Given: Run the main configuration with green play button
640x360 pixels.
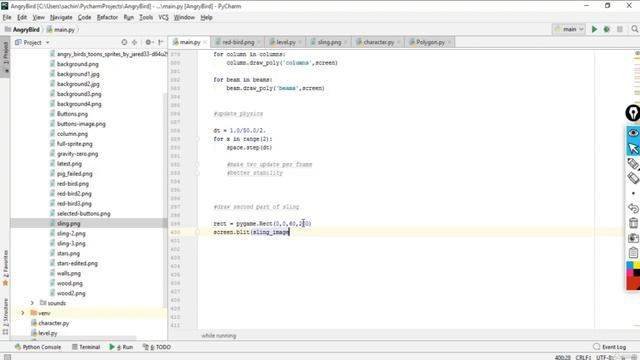Looking at the screenshot, I should tap(594, 29).
